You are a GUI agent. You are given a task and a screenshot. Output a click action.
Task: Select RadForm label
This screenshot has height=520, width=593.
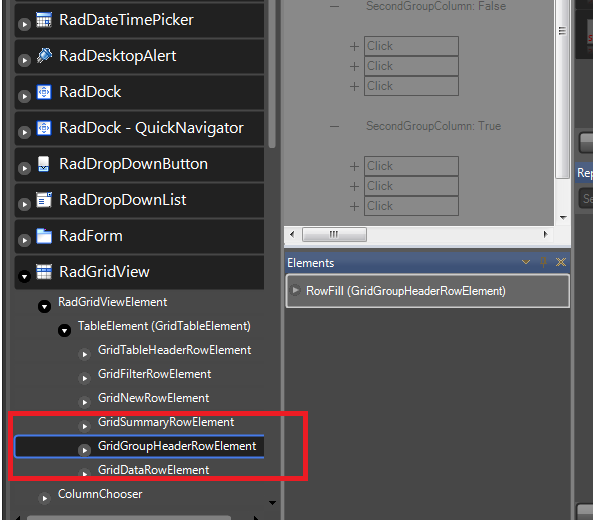click(x=91, y=236)
